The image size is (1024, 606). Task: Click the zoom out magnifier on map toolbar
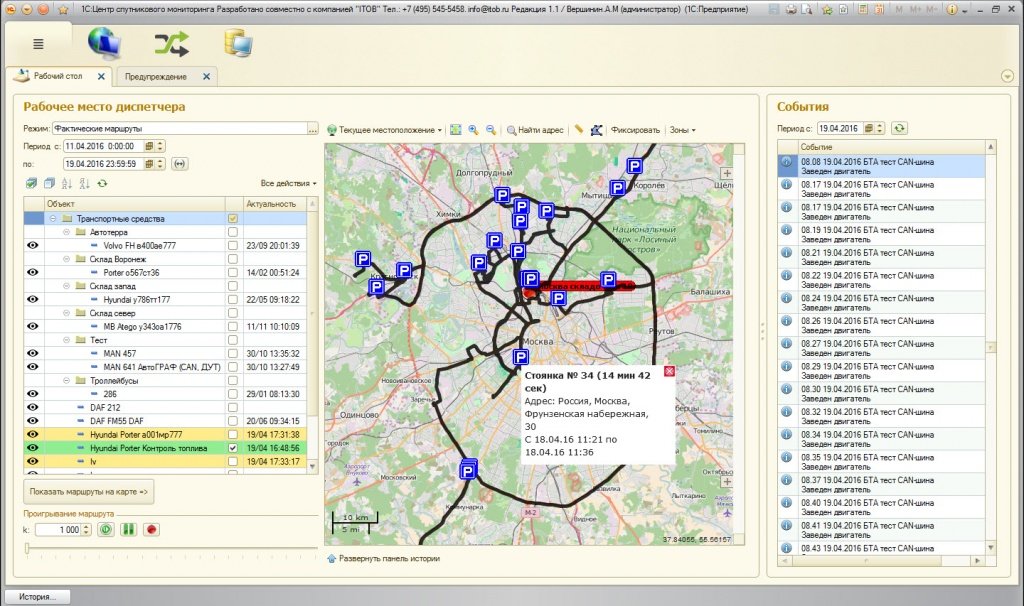click(490, 130)
